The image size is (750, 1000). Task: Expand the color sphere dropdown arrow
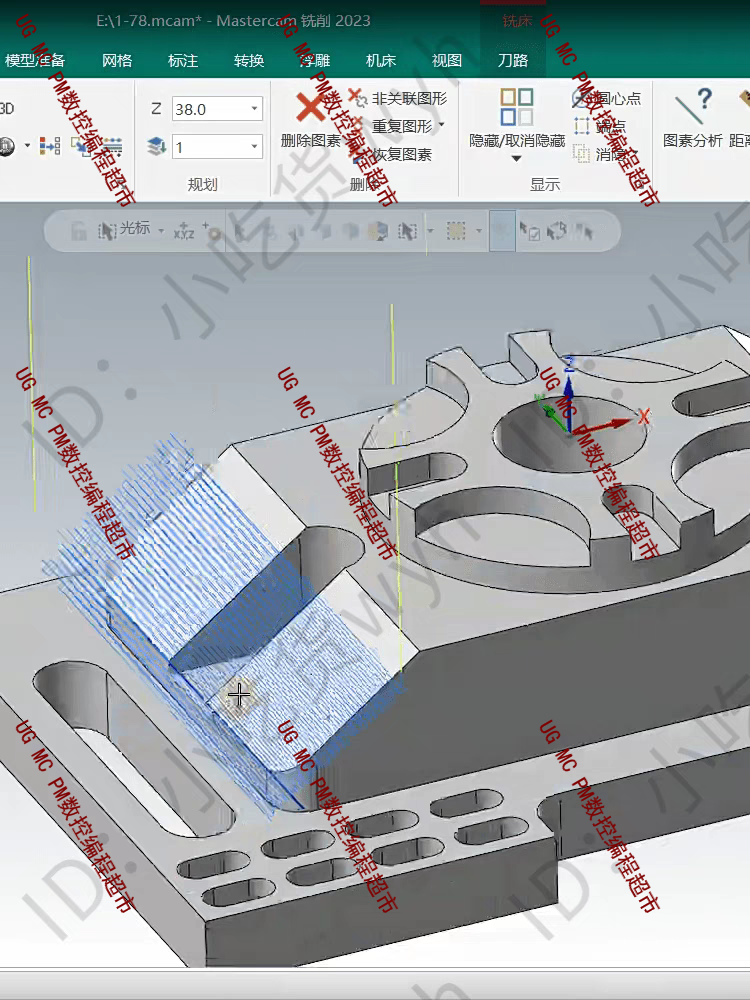[27, 146]
